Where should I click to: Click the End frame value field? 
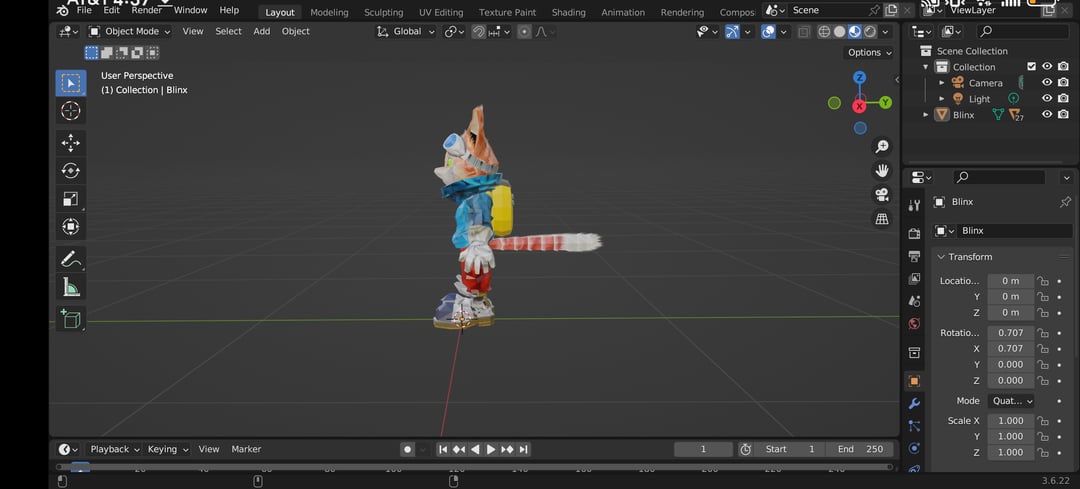(860, 449)
